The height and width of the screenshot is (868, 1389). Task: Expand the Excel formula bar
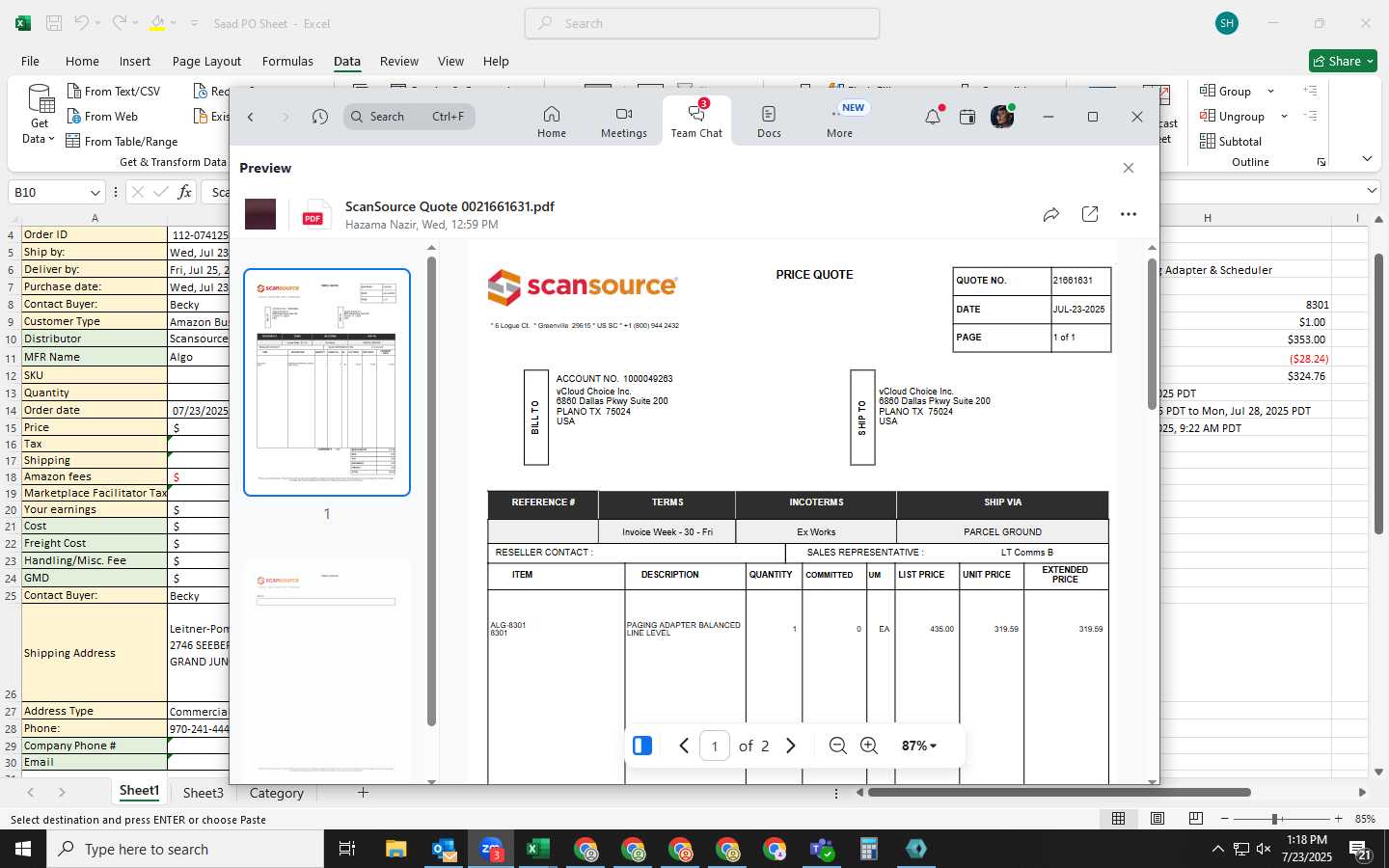(x=1372, y=191)
